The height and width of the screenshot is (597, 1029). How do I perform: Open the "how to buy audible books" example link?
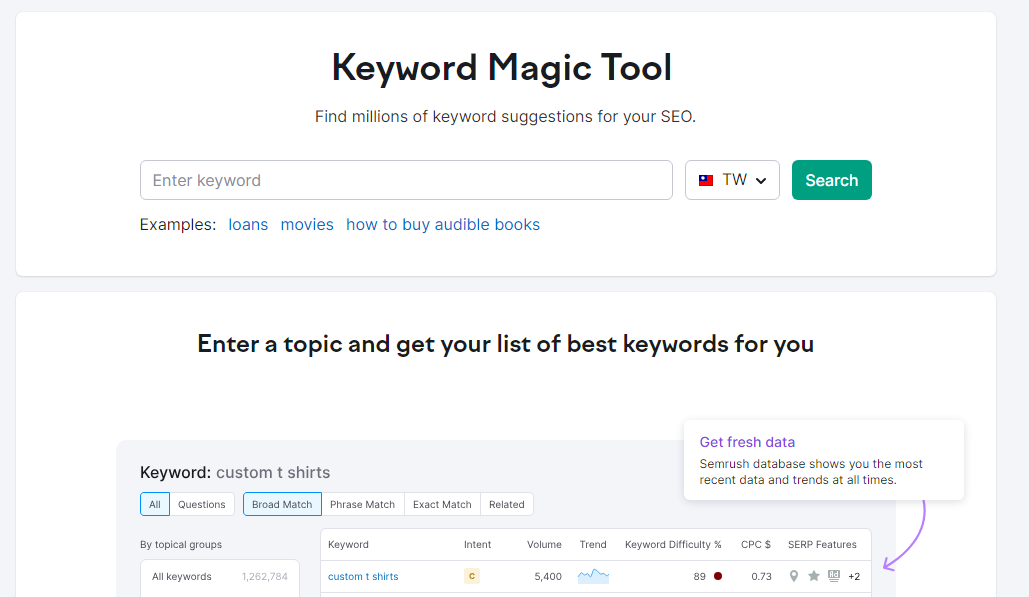443,224
